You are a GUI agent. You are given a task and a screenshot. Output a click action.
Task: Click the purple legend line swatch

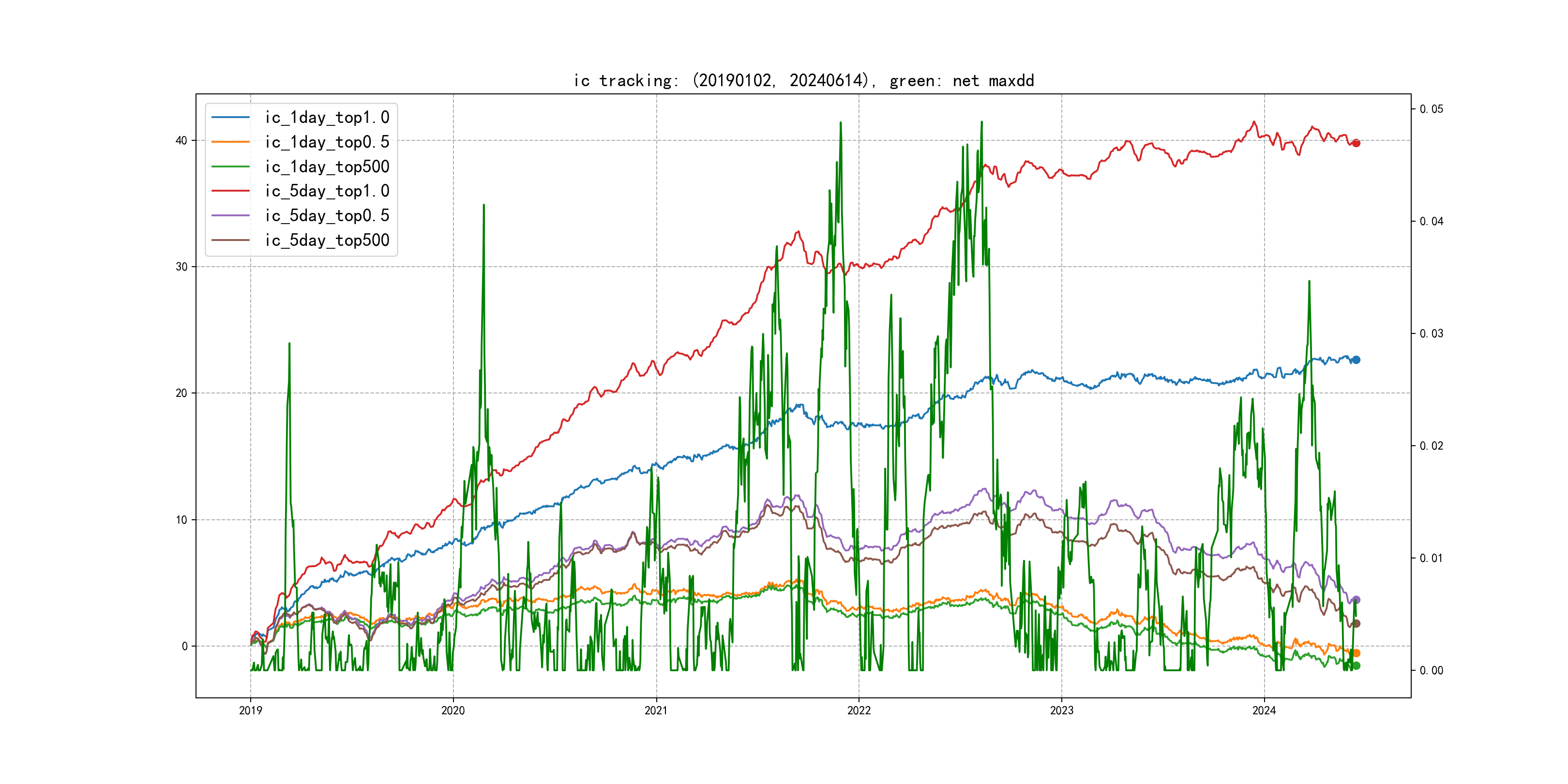[x=230, y=215]
